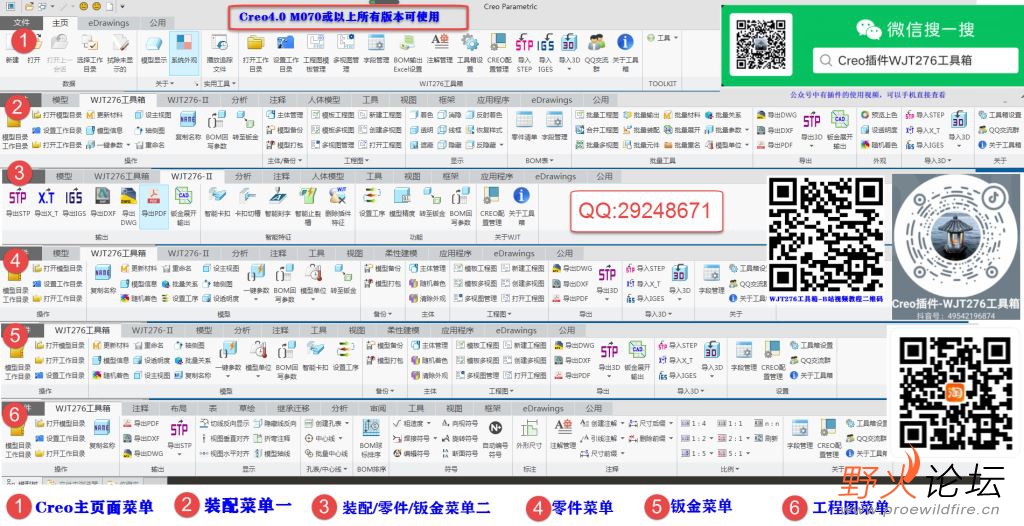Viewport: 1024px width, 526px height.
Task: Click the 折弯注释 tool
Action: click(x=273, y=438)
